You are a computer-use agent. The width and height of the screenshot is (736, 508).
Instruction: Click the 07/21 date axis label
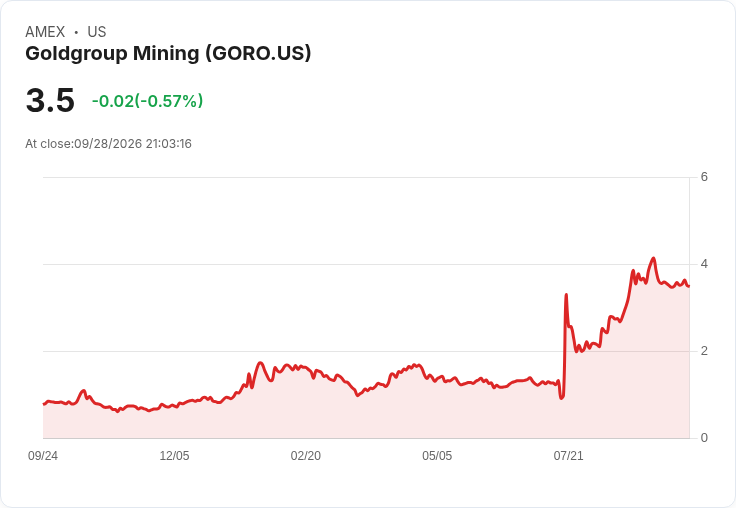point(568,456)
